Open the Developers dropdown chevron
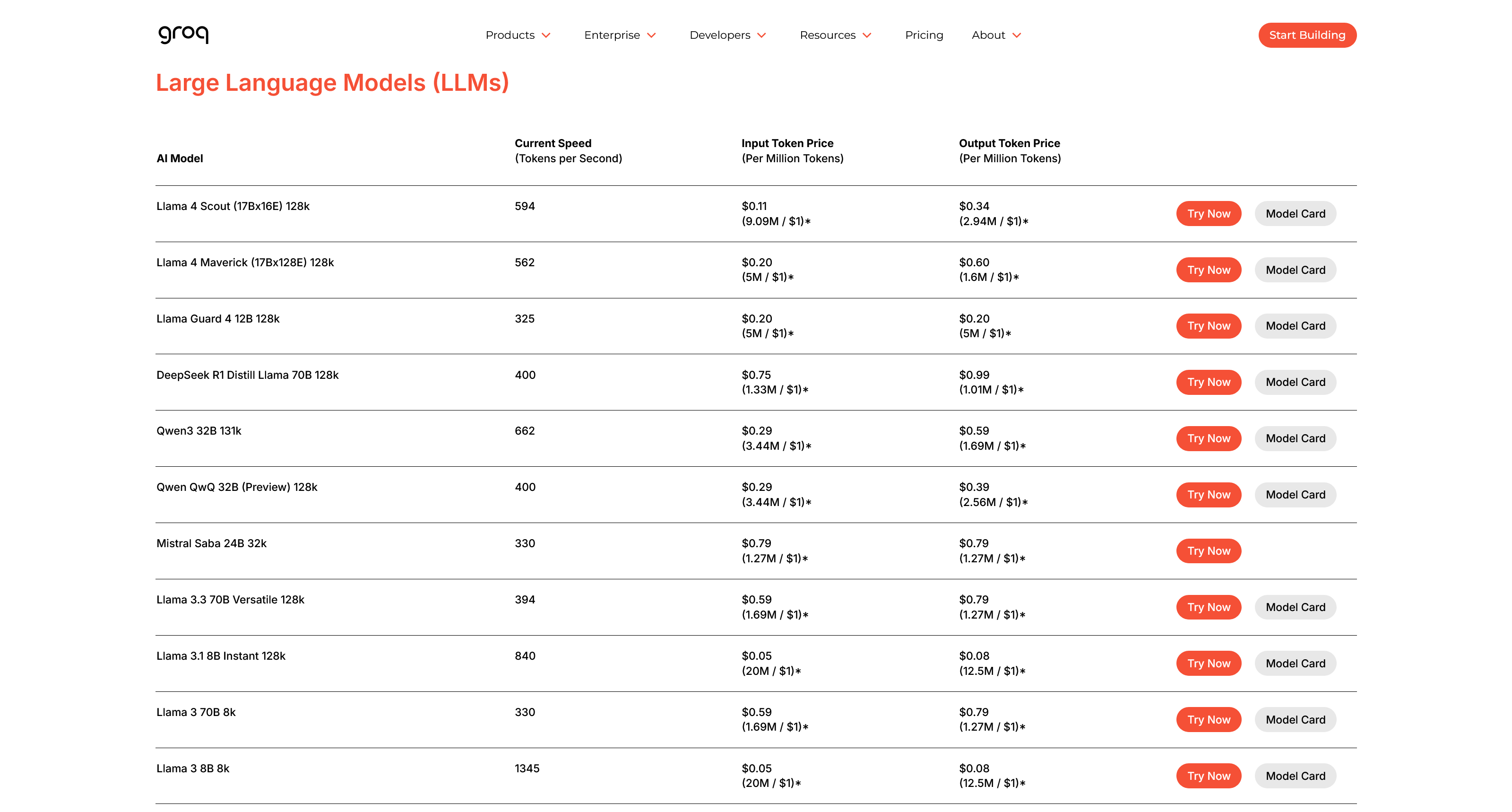The width and height of the screenshot is (1512, 812). tap(761, 35)
